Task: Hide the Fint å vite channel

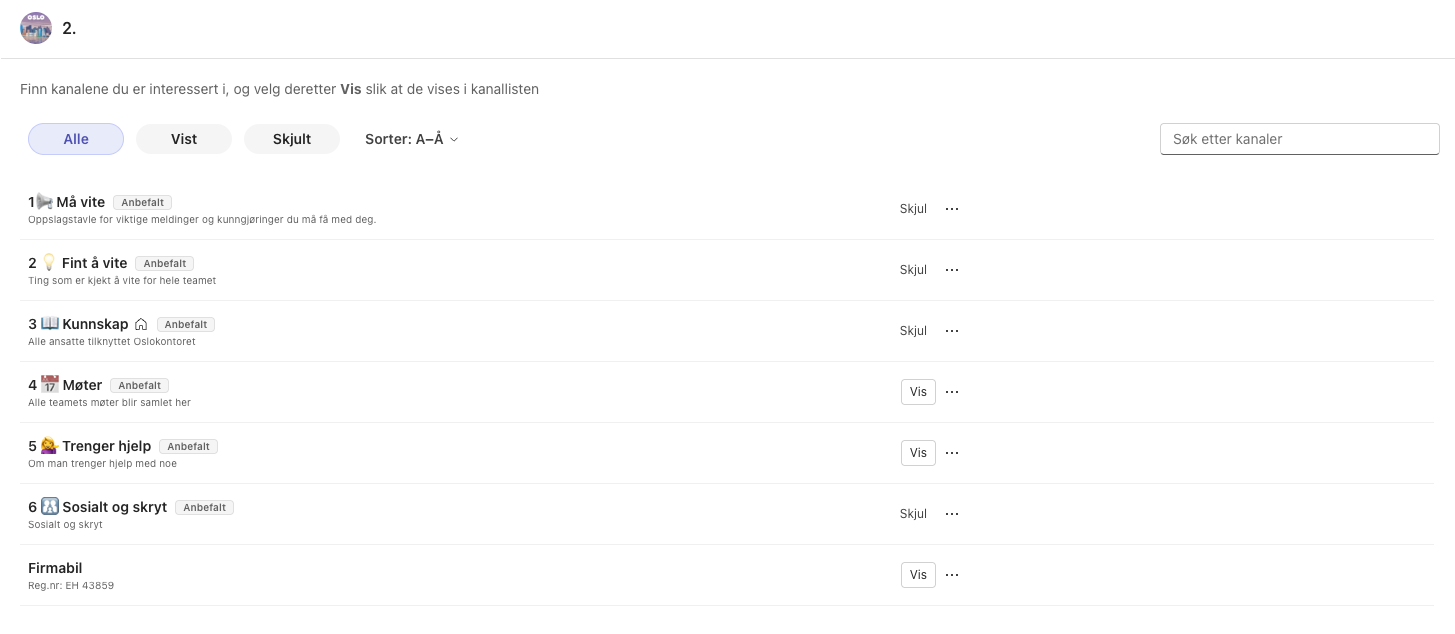Action: pos(913,270)
